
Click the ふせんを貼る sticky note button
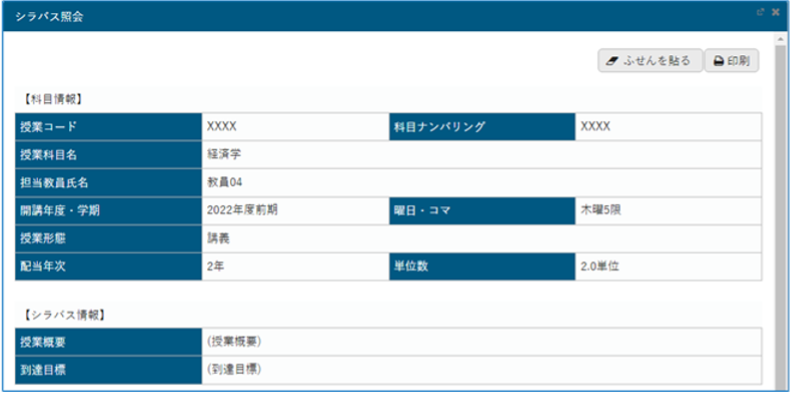650,61
